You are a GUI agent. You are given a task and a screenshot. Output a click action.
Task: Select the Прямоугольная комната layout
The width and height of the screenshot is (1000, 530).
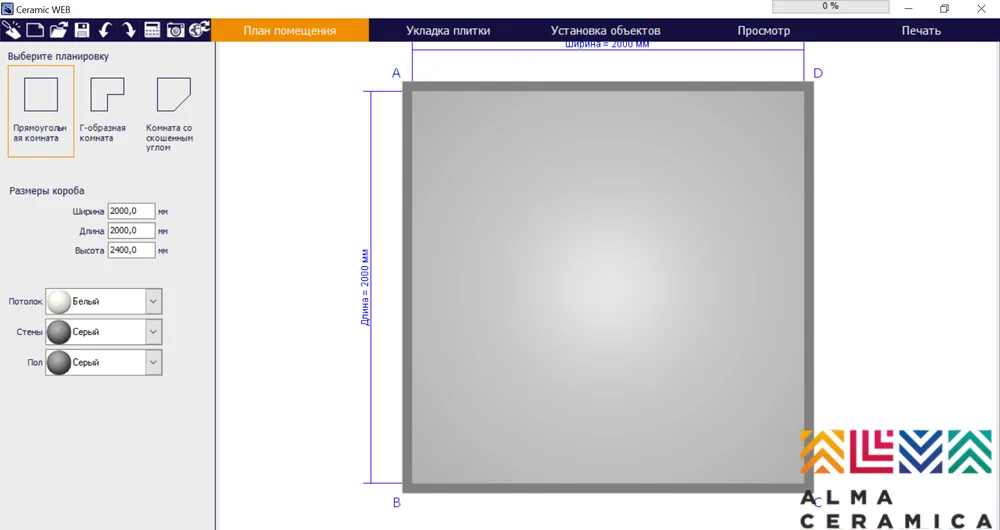(x=41, y=111)
